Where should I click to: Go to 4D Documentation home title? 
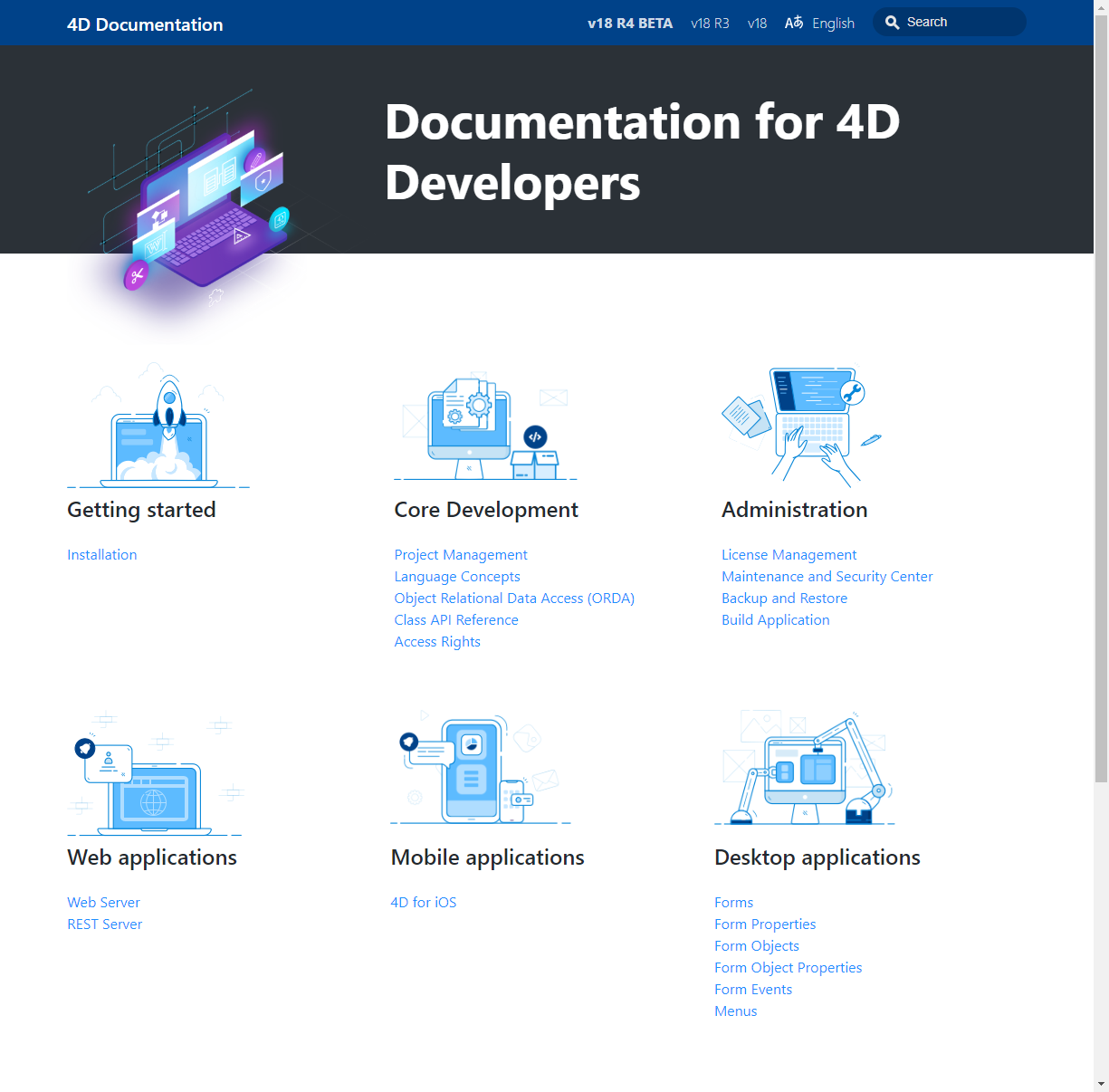[145, 24]
